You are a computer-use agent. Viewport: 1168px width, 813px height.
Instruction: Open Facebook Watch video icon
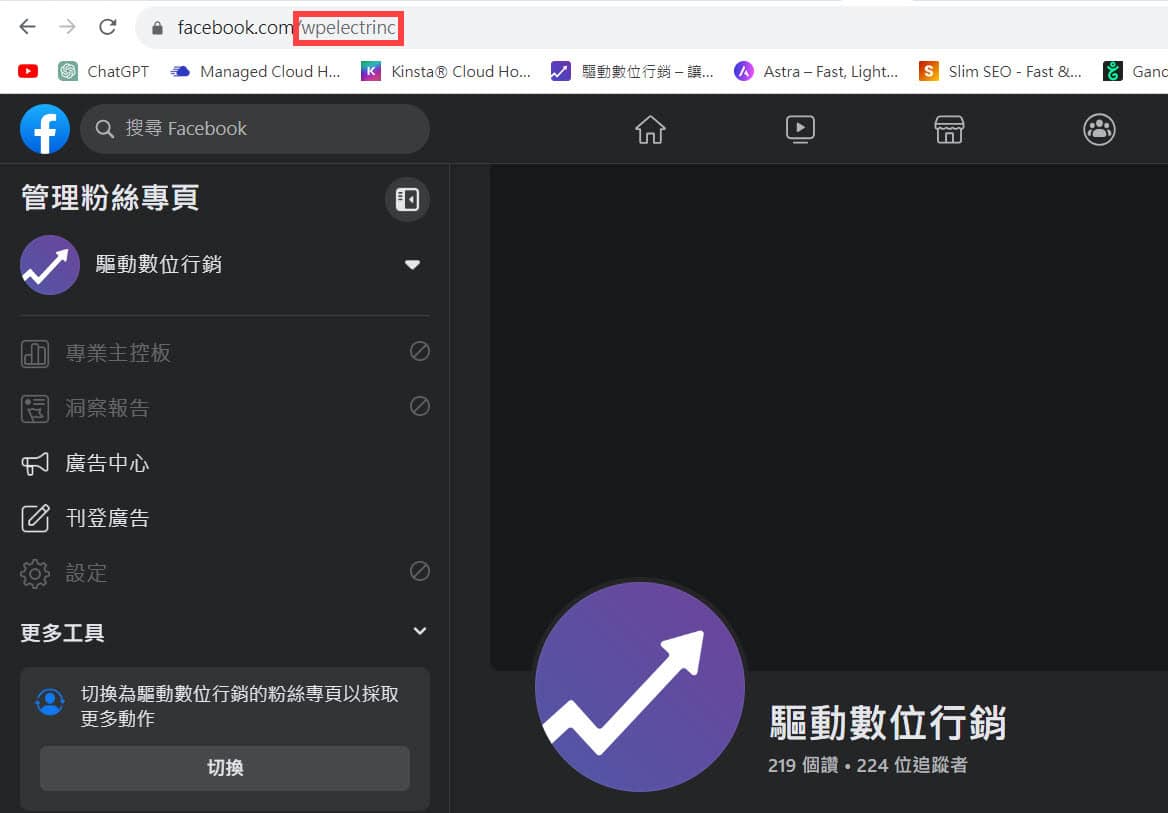pyautogui.click(x=800, y=130)
